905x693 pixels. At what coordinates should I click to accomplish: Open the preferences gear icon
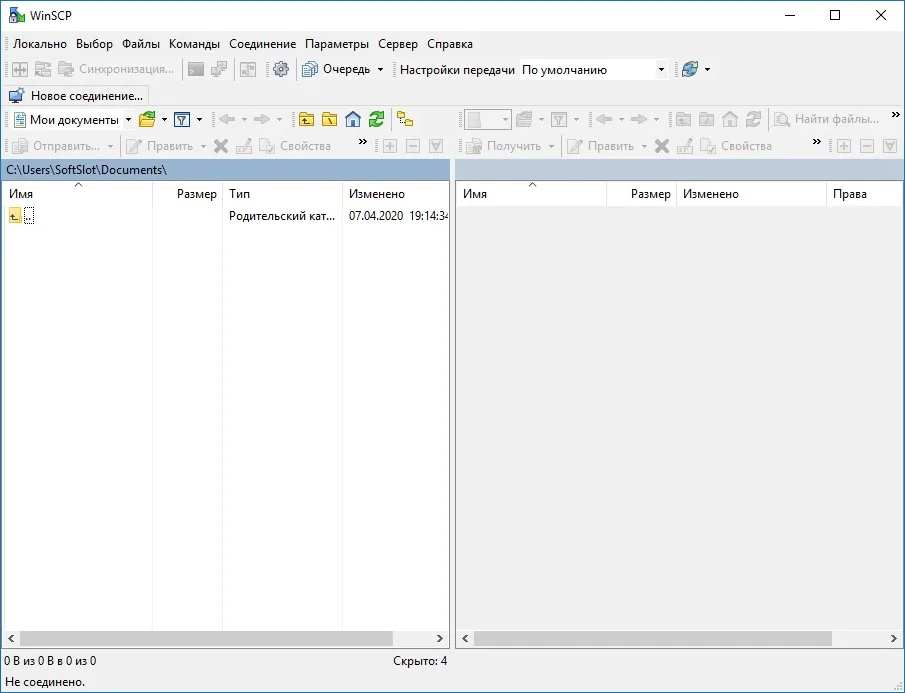click(x=281, y=69)
